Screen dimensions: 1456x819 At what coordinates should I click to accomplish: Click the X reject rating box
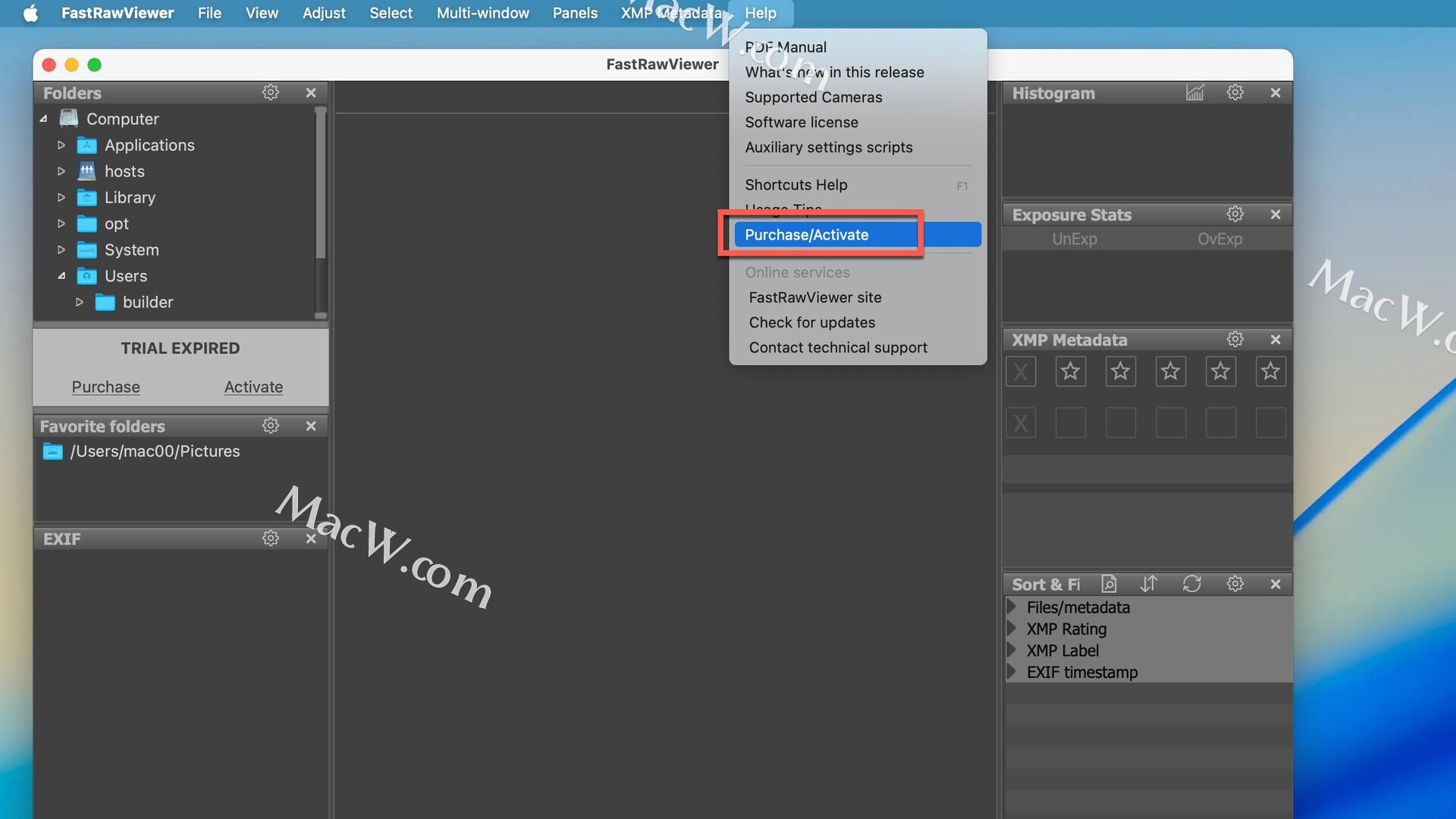pyautogui.click(x=1021, y=372)
